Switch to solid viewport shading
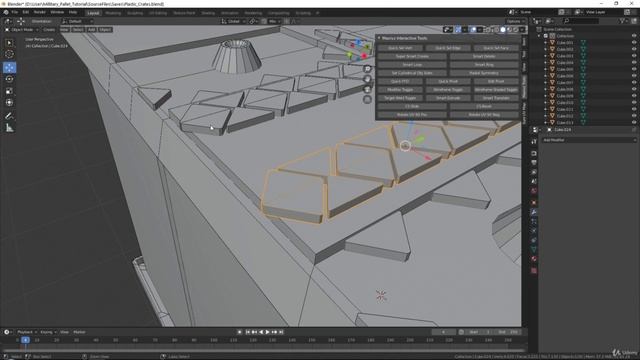The height and width of the screenshot is (360, 640). tap(503, 29)
